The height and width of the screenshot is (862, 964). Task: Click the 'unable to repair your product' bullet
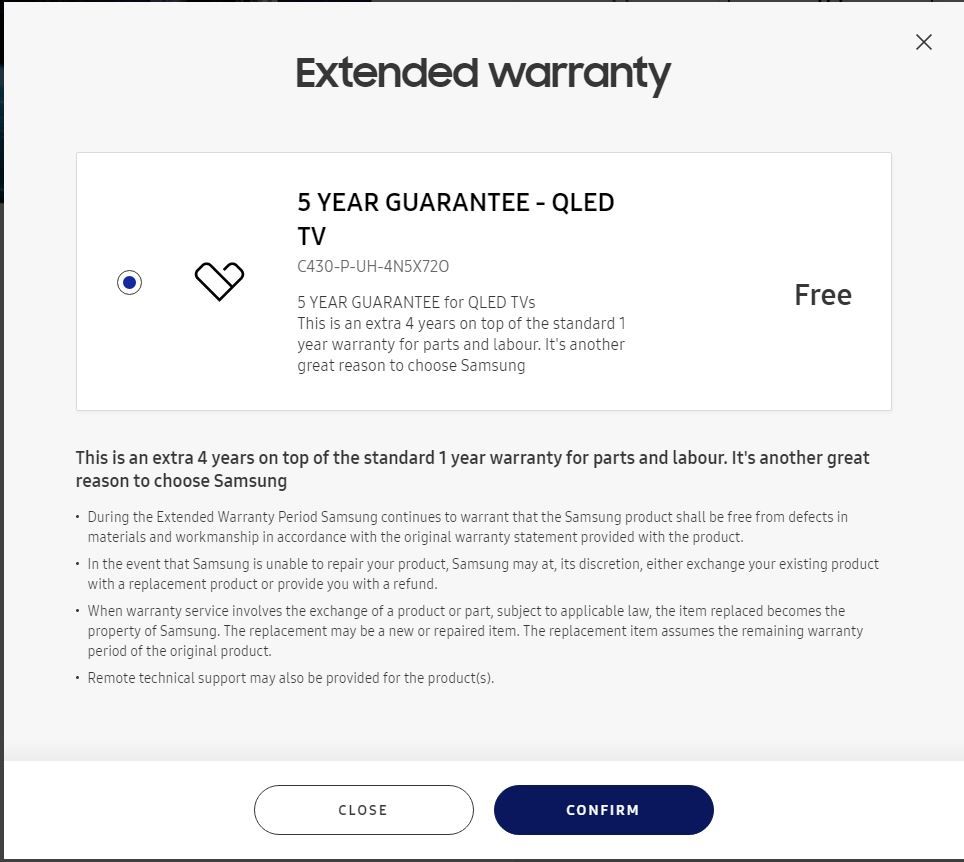pyautogui.click(x=482, y=573)
